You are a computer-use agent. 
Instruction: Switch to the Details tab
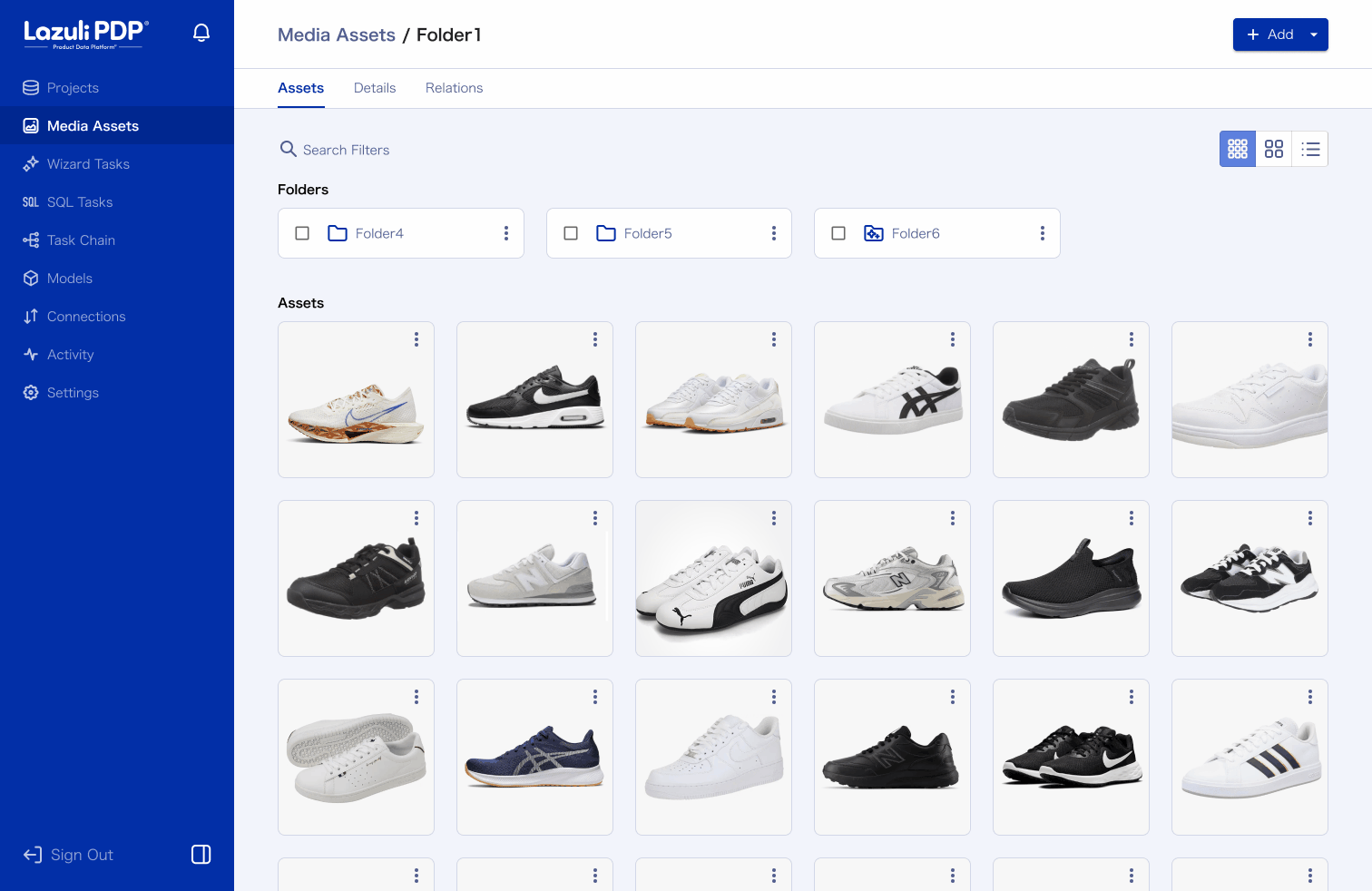pyautogui.click(x=375, y=88)
